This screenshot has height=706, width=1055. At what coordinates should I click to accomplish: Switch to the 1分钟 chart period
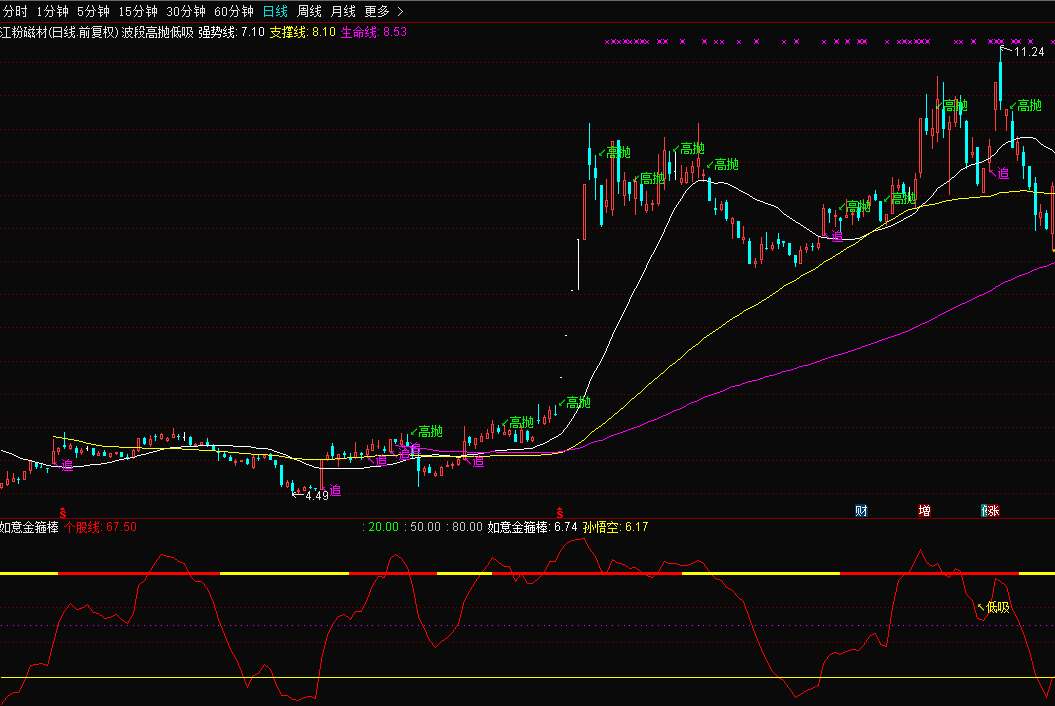(x=52, y=11)
